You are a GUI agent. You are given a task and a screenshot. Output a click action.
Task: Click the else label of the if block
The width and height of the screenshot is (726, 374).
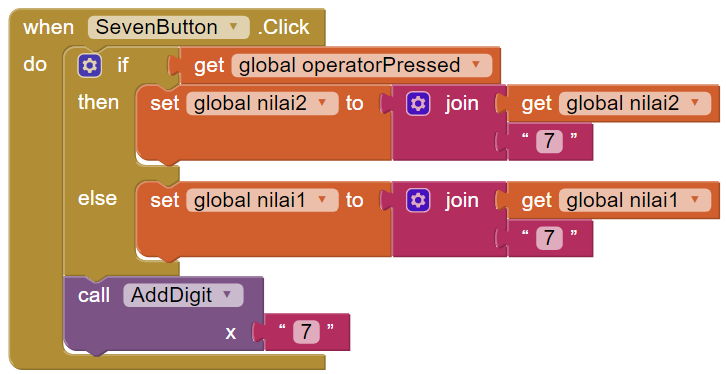[97, 198]
